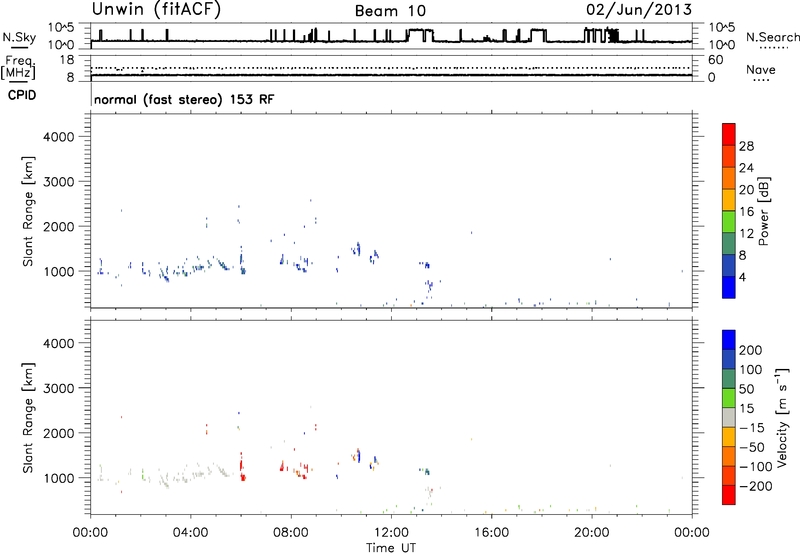Click the "16" Power colorbar tick label
The width and height of the screenshot is (800, 554).
(746, 212)
